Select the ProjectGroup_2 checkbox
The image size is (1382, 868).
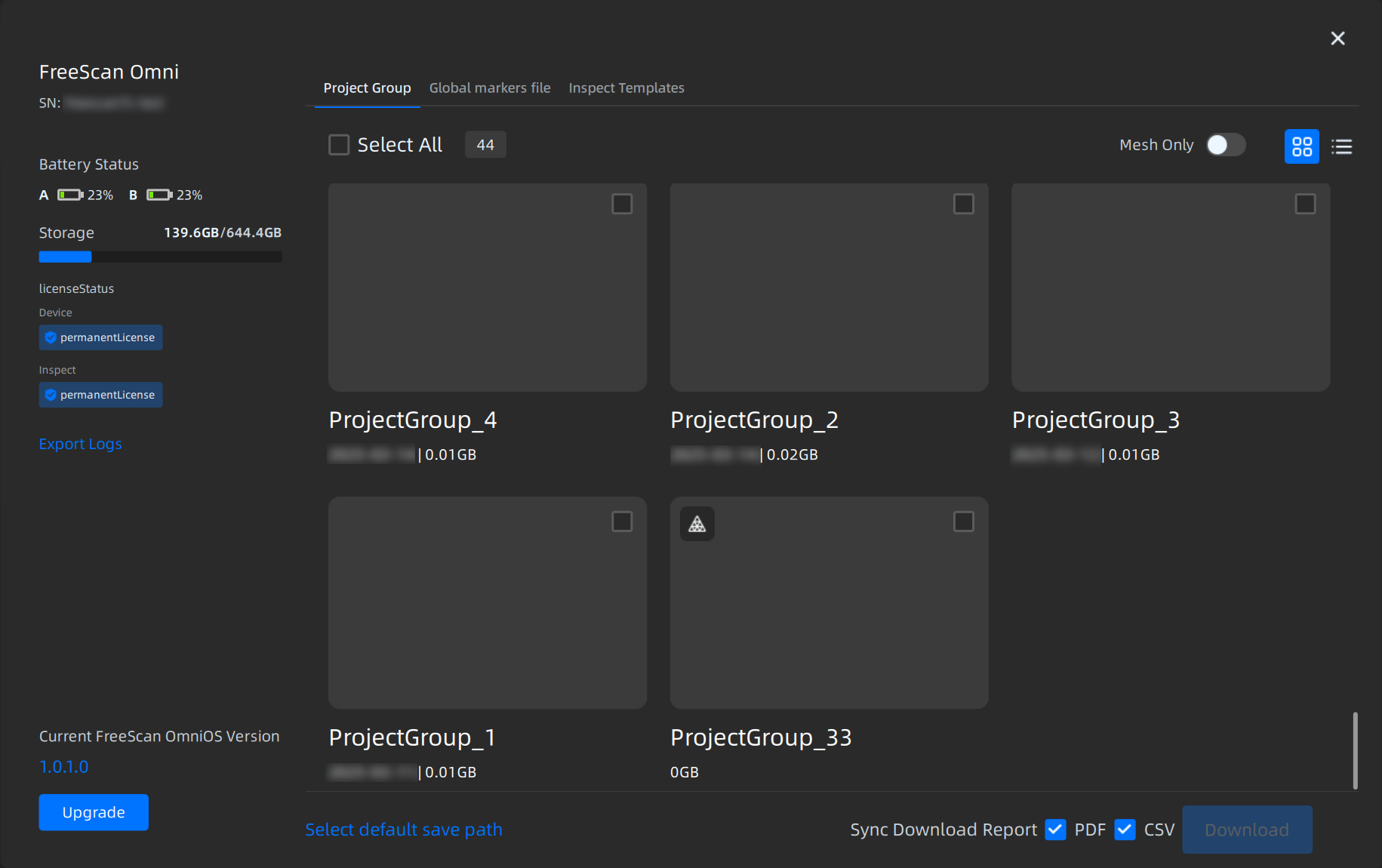tap(963, 205)
